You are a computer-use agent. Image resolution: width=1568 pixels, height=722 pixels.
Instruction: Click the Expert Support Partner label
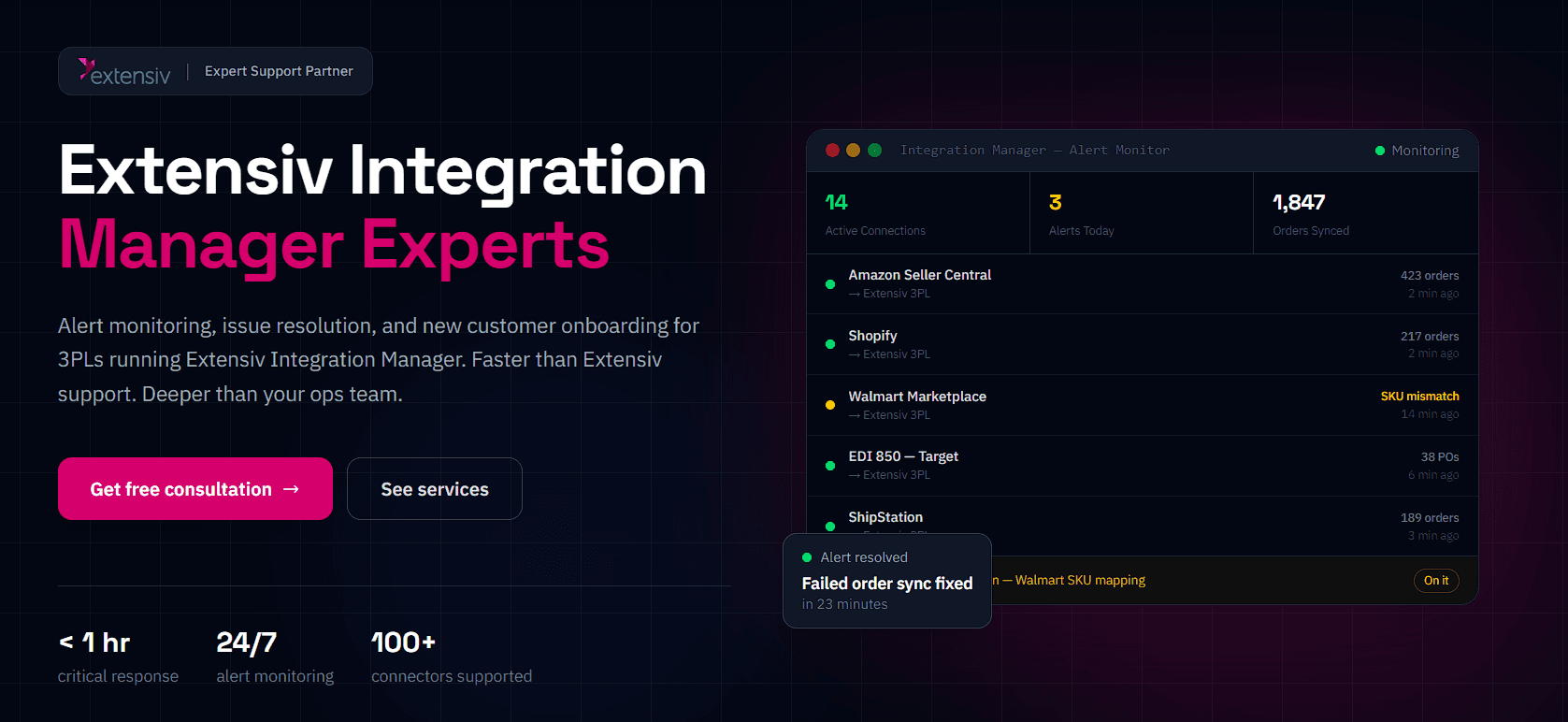click(x=279, y=71)
